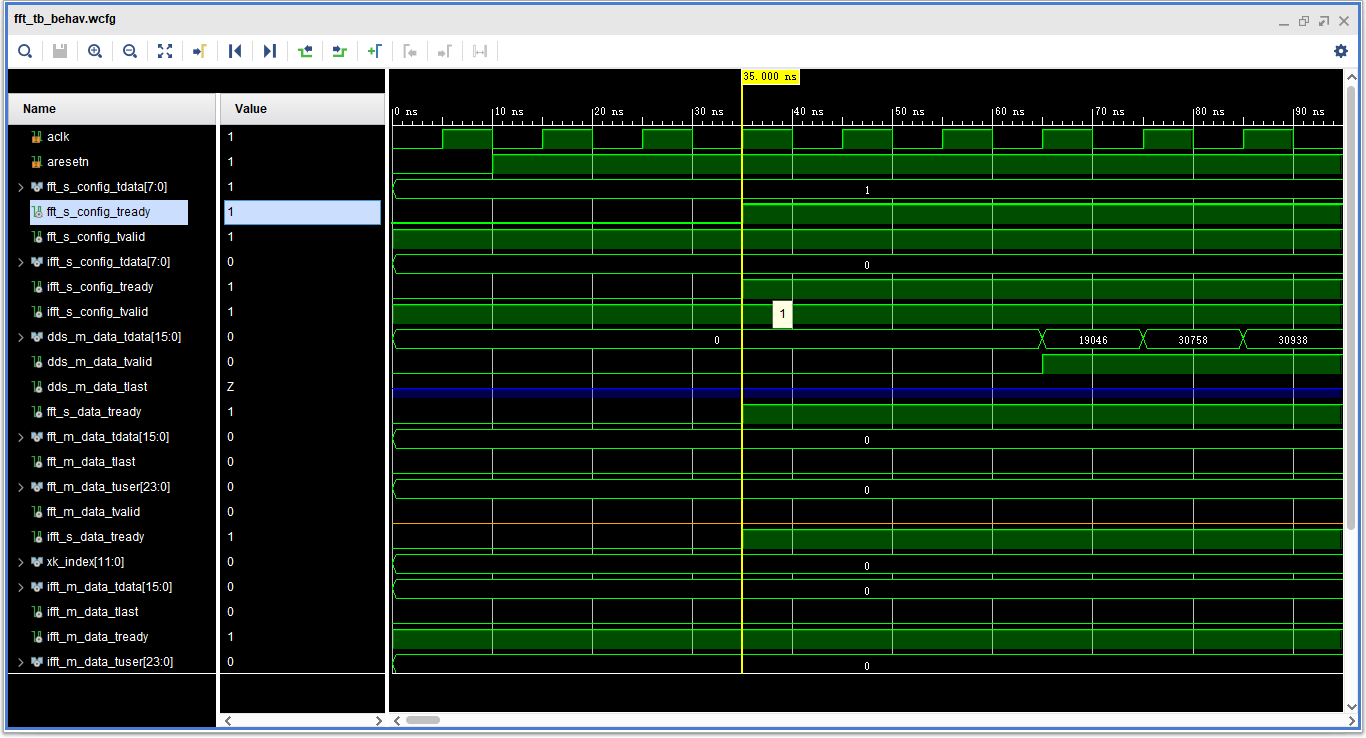This screenshot has height=738, width=1366.
Task: Select the ifft_s_config_tvalid signal
Action: click(x=98, y=312)
